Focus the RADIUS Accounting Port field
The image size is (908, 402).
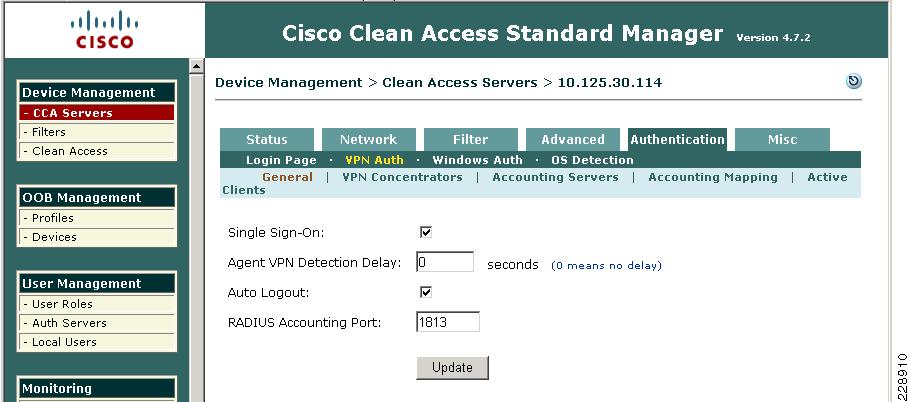coord(448,322)
